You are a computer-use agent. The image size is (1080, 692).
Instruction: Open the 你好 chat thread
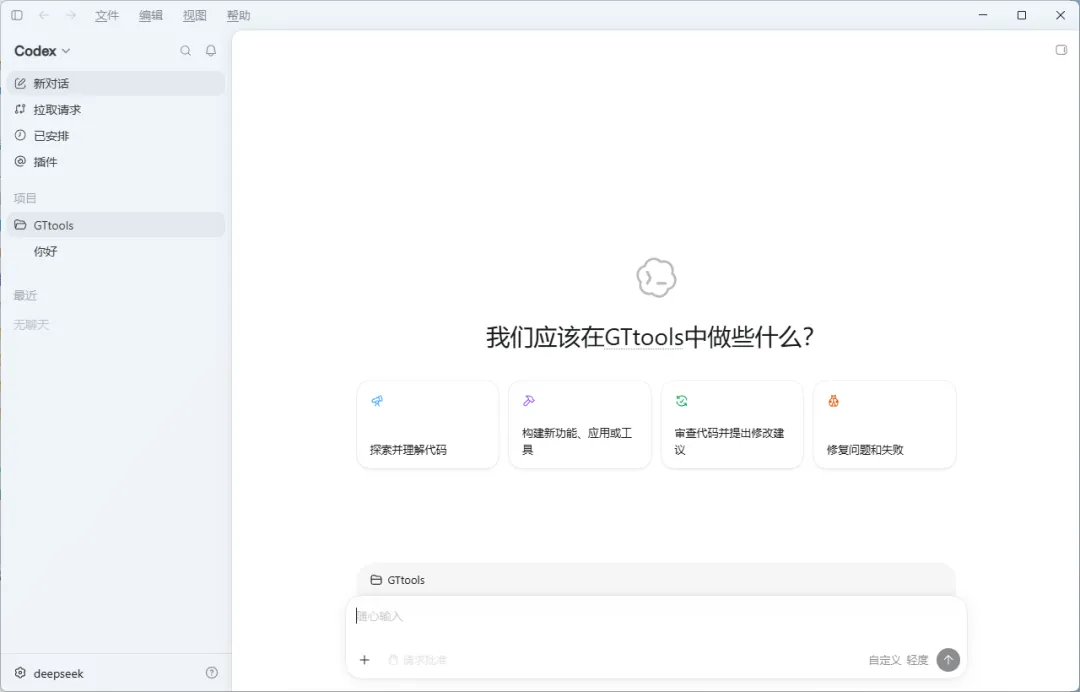[x=116, y=251]
